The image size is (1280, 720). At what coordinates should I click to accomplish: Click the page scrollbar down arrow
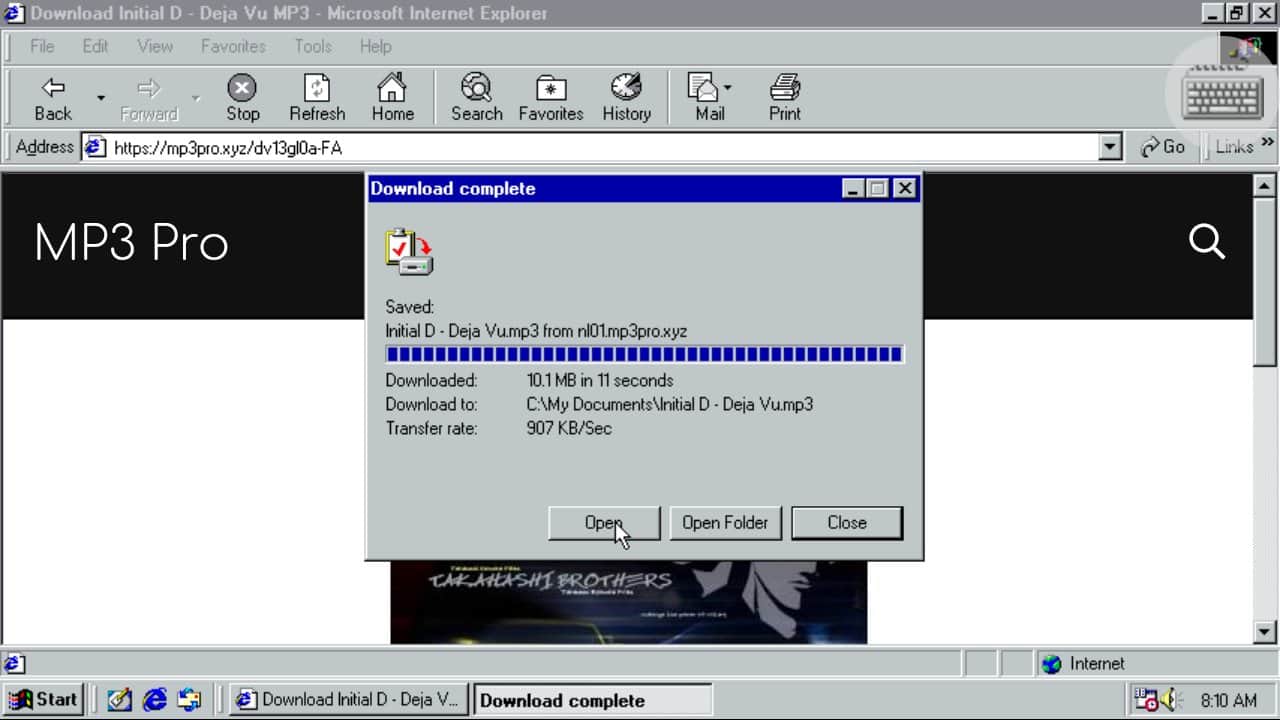coord(1264,631)
